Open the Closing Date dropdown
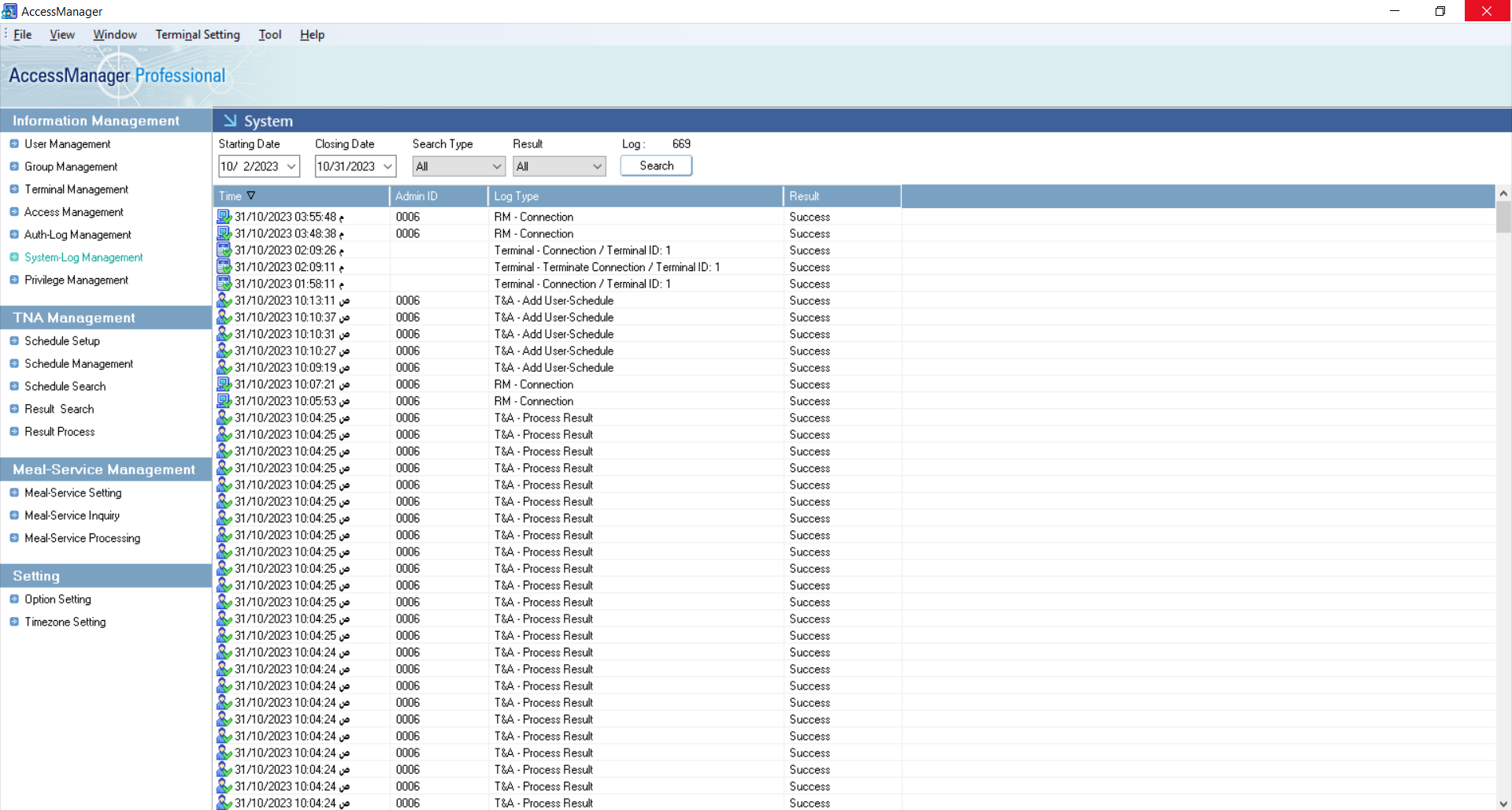The width and height of the screenshot is (1512, 810). coord(387,166)
